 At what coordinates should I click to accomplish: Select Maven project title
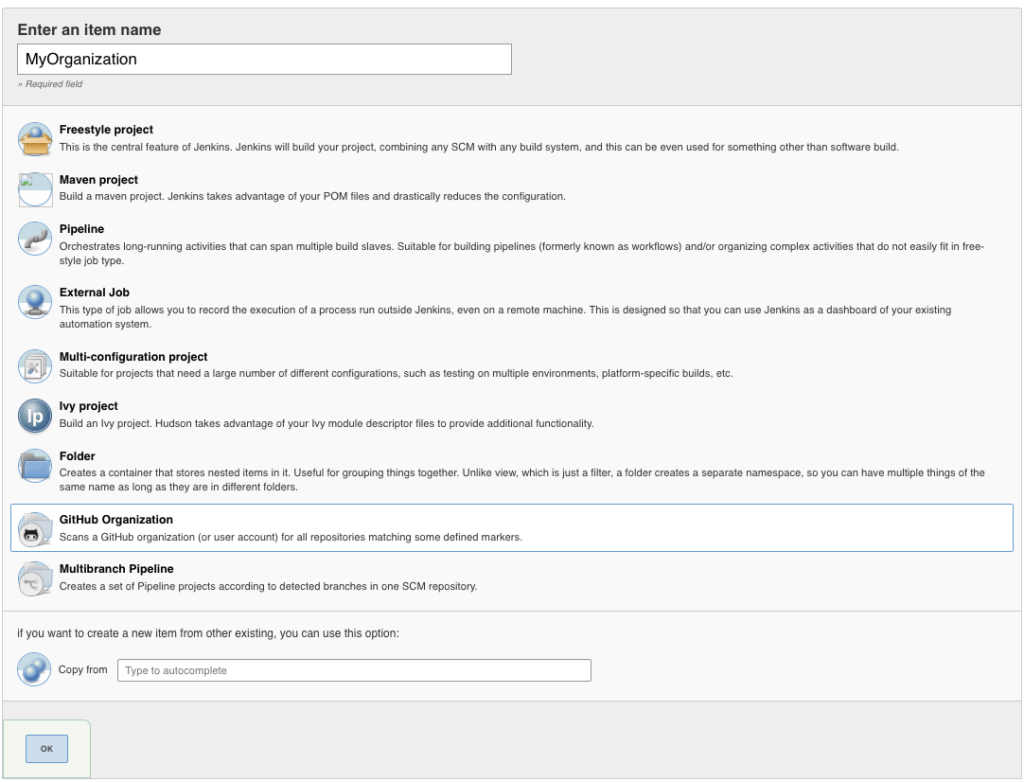coord(99,180)
